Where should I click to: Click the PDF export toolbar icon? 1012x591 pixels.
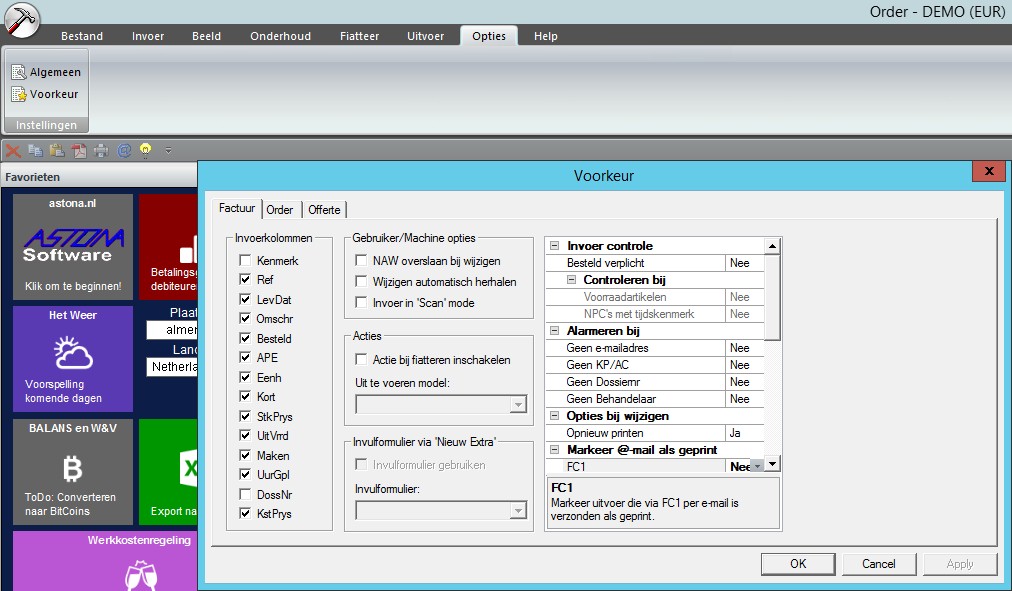(79, 151)
